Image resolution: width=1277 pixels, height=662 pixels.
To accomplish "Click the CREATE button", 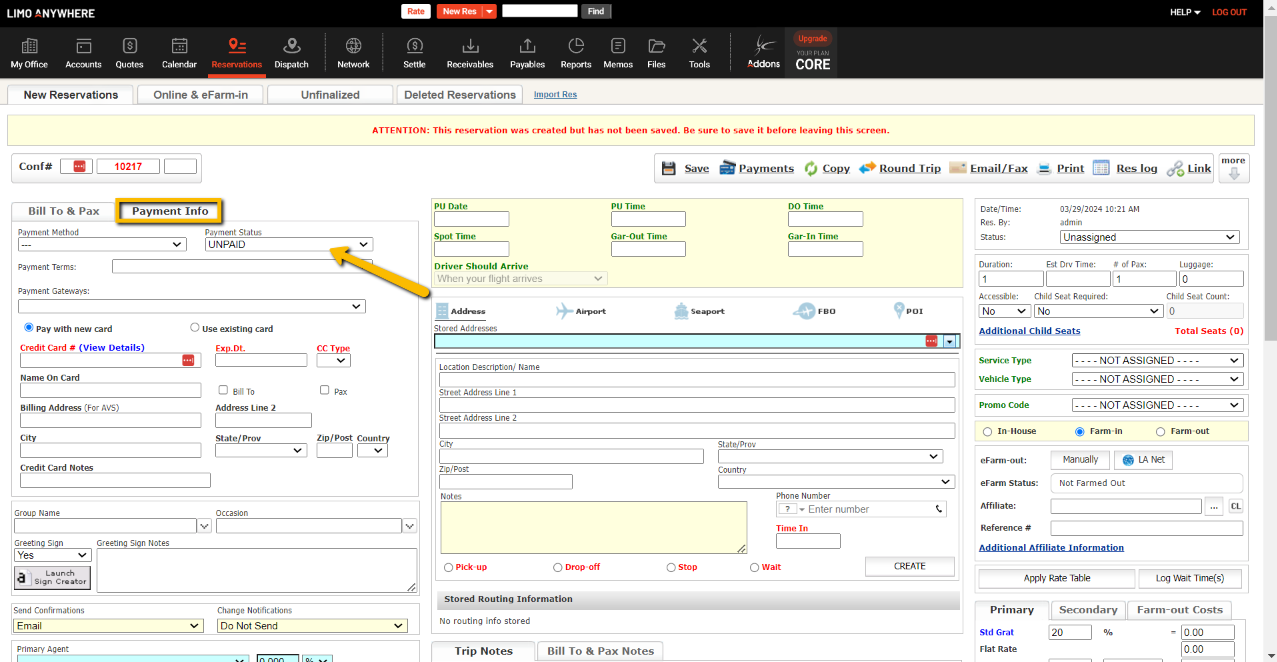I will pyautogui.click(x=909, y=566).
